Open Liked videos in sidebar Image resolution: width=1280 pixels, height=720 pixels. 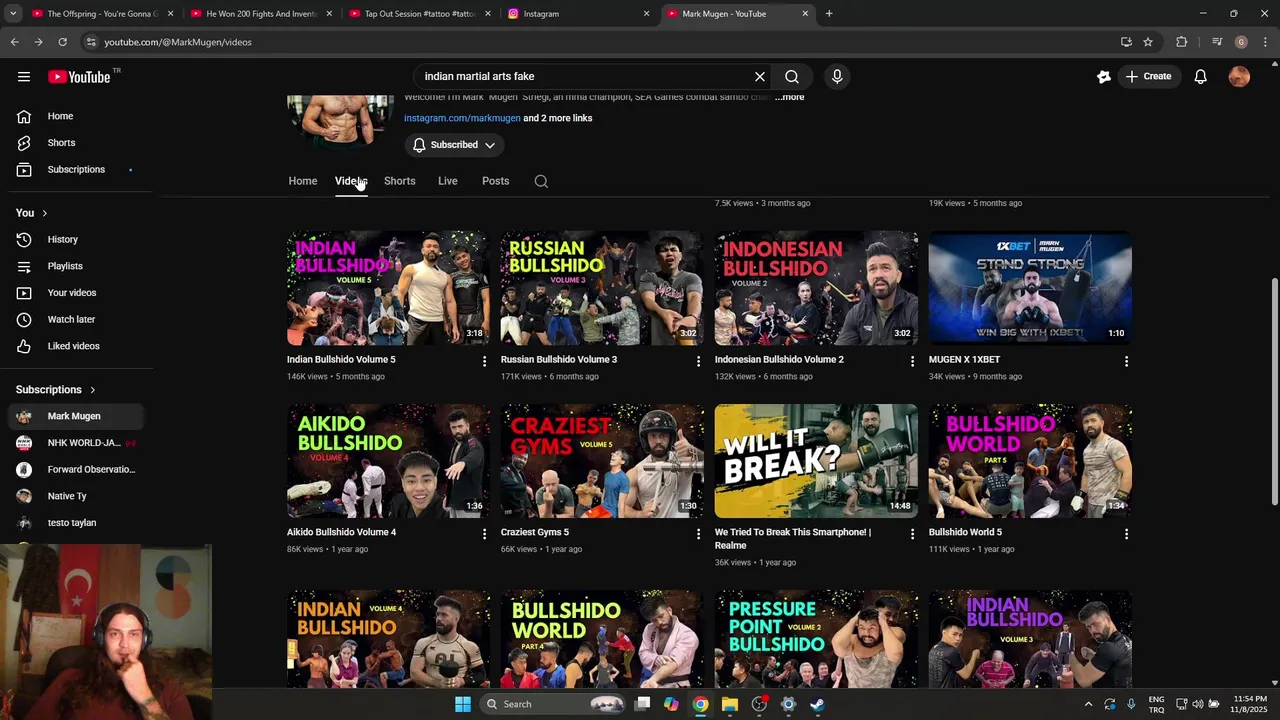click(x=76, y=346)
